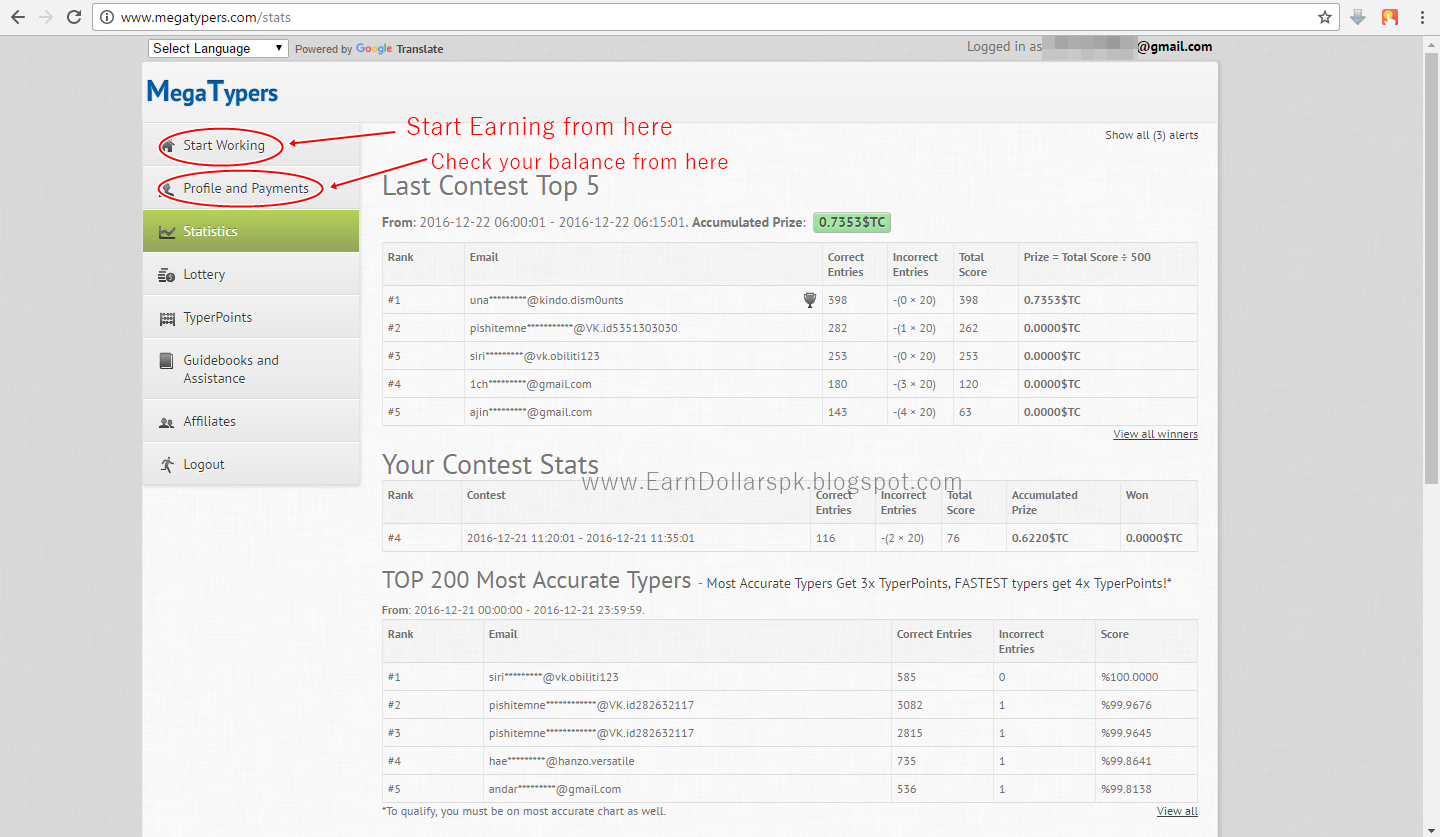Click the MegaTypers logo
The image size is (1440, 837).
[x=212, y=93]
